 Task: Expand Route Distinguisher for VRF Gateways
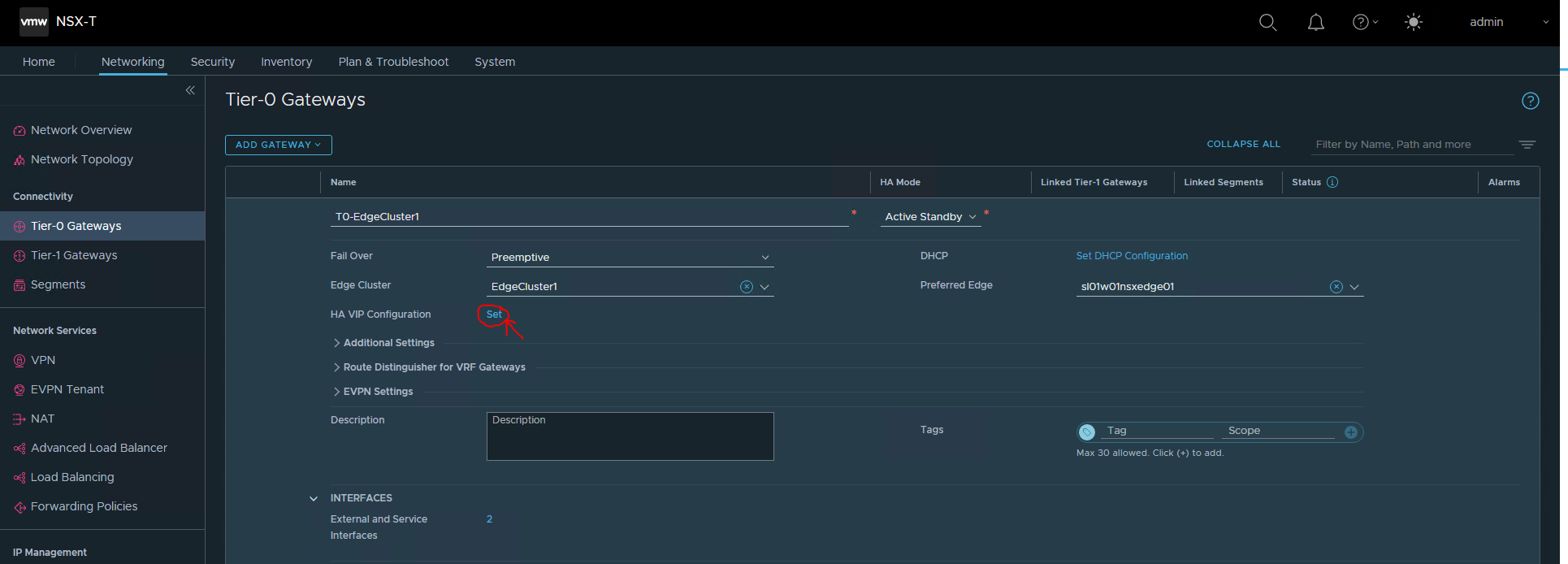click(429, 367)
